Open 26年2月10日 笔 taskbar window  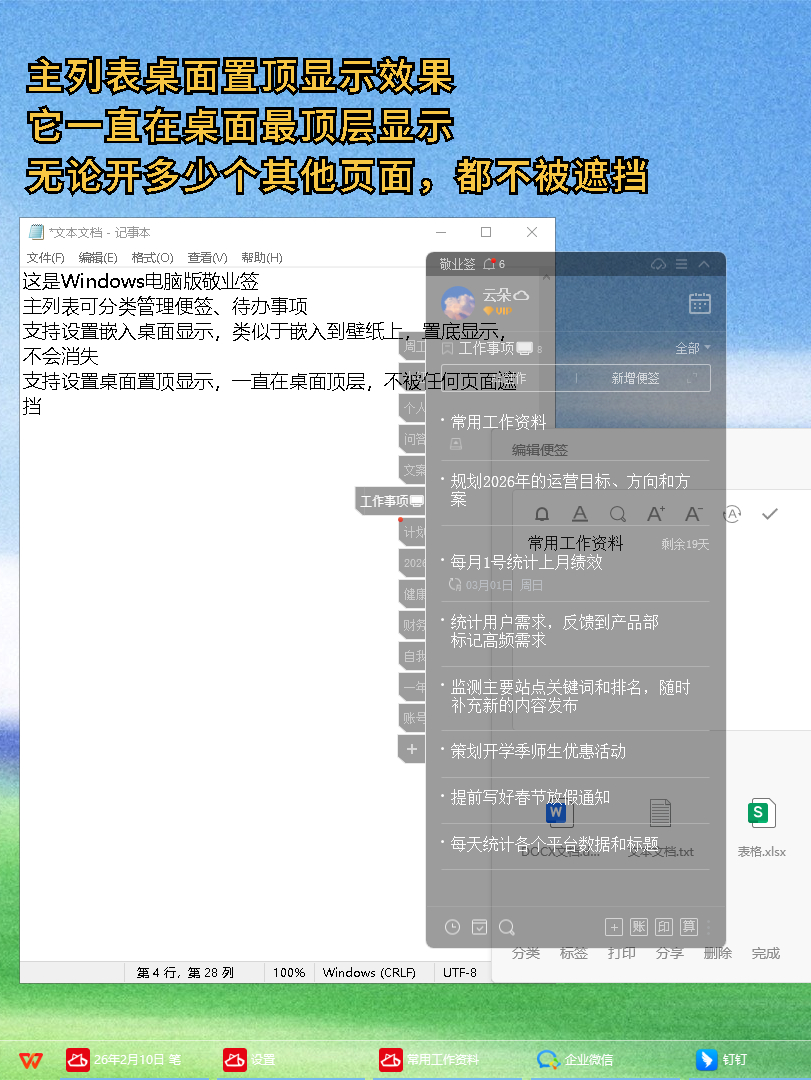tap(125, 1059)
